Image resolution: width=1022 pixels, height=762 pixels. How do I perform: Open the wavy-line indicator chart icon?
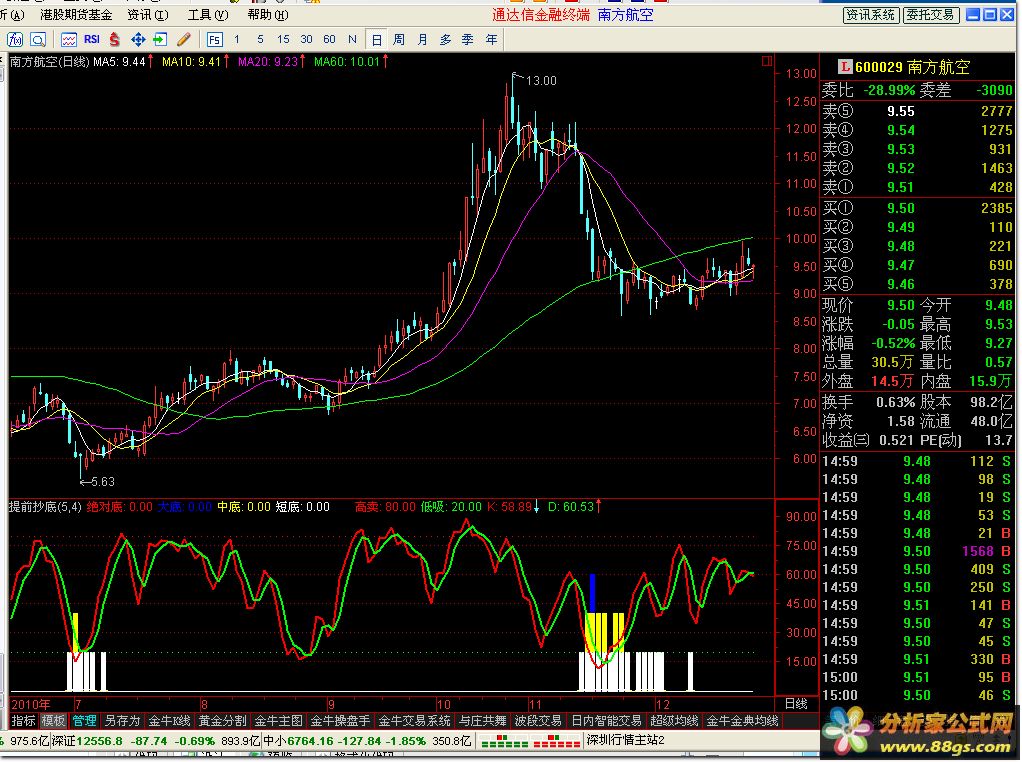click(68, 40)
